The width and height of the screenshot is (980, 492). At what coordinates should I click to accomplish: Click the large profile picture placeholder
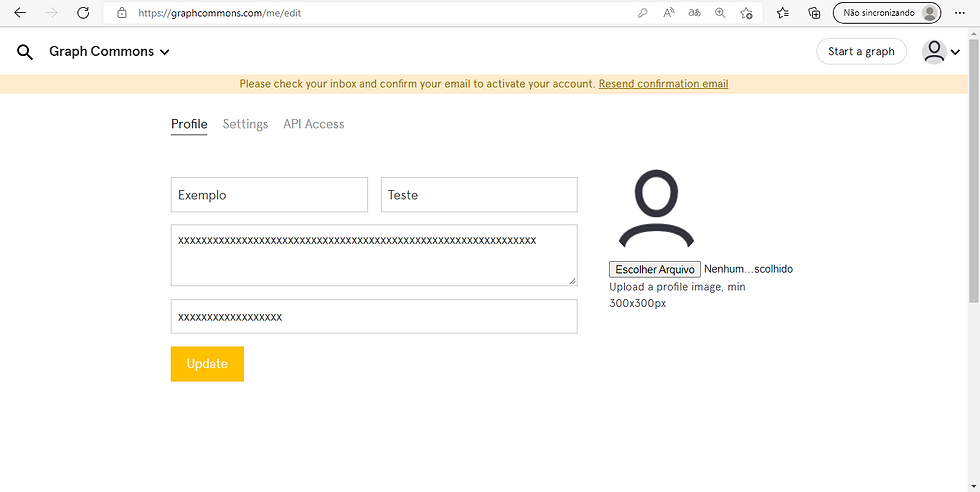(x=656, y=209)
